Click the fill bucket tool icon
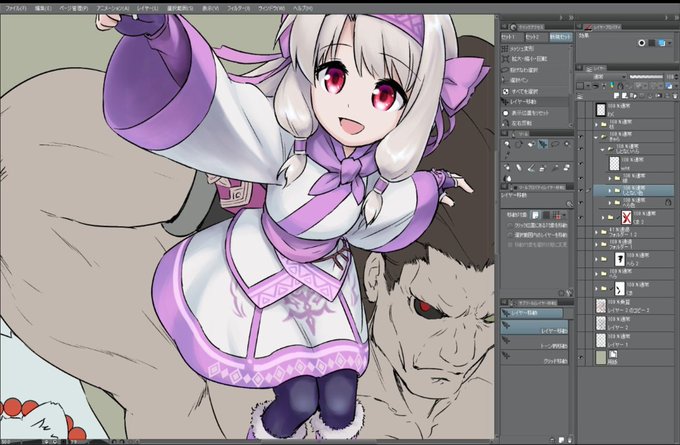Viewport: 680px width, 445px height. pos(507,178)
